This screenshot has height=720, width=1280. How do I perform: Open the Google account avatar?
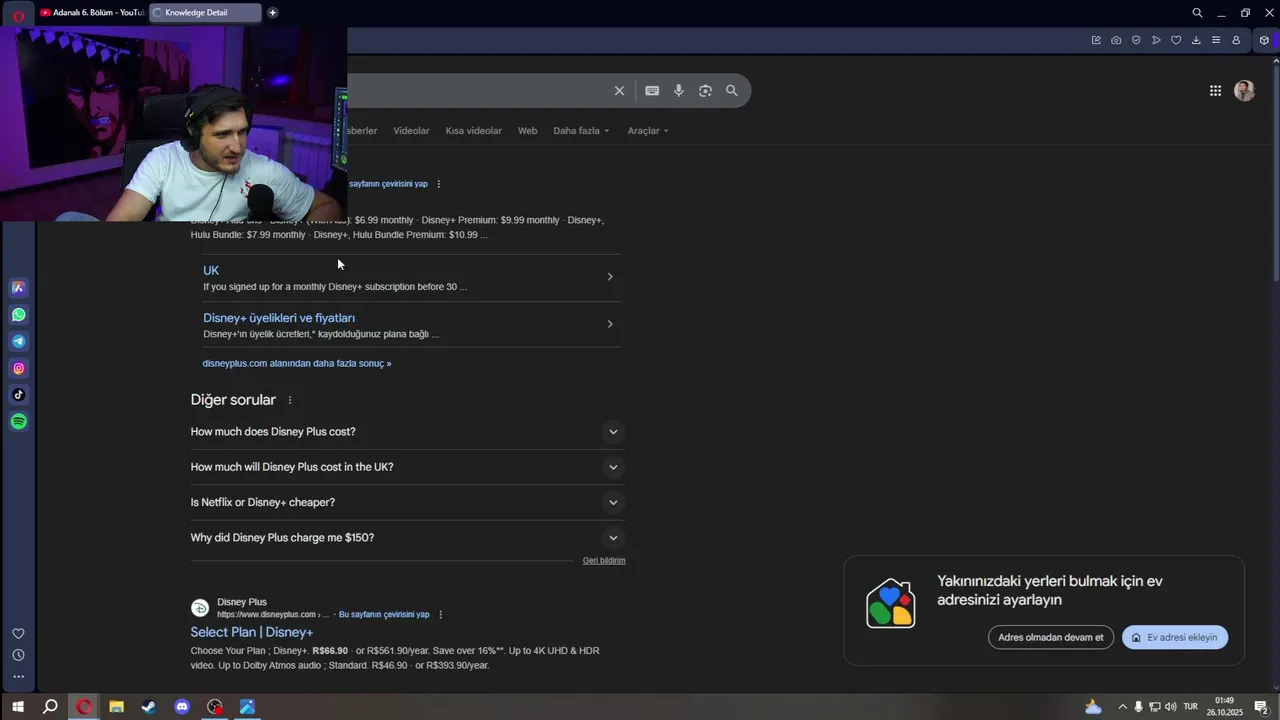1244,91
